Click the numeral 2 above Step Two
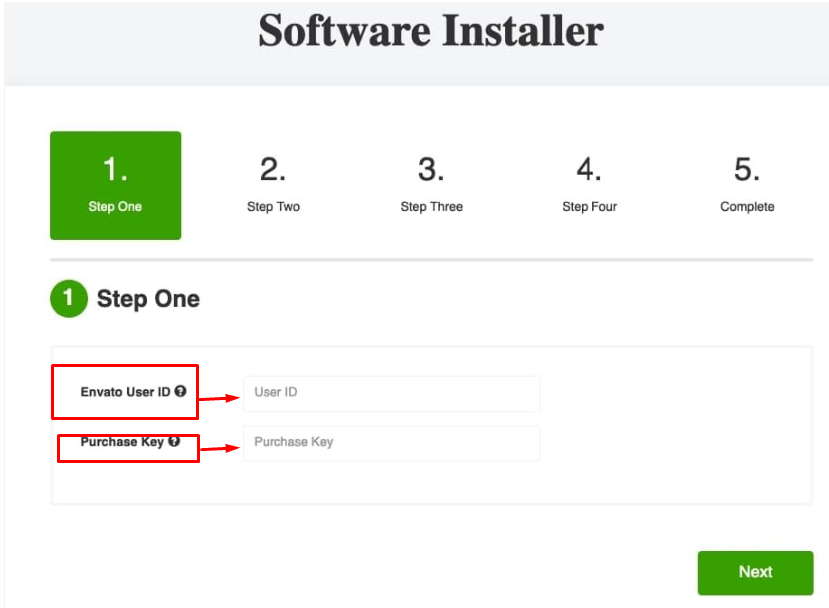Viewport: 829px width, 608px height. [273, 170]
